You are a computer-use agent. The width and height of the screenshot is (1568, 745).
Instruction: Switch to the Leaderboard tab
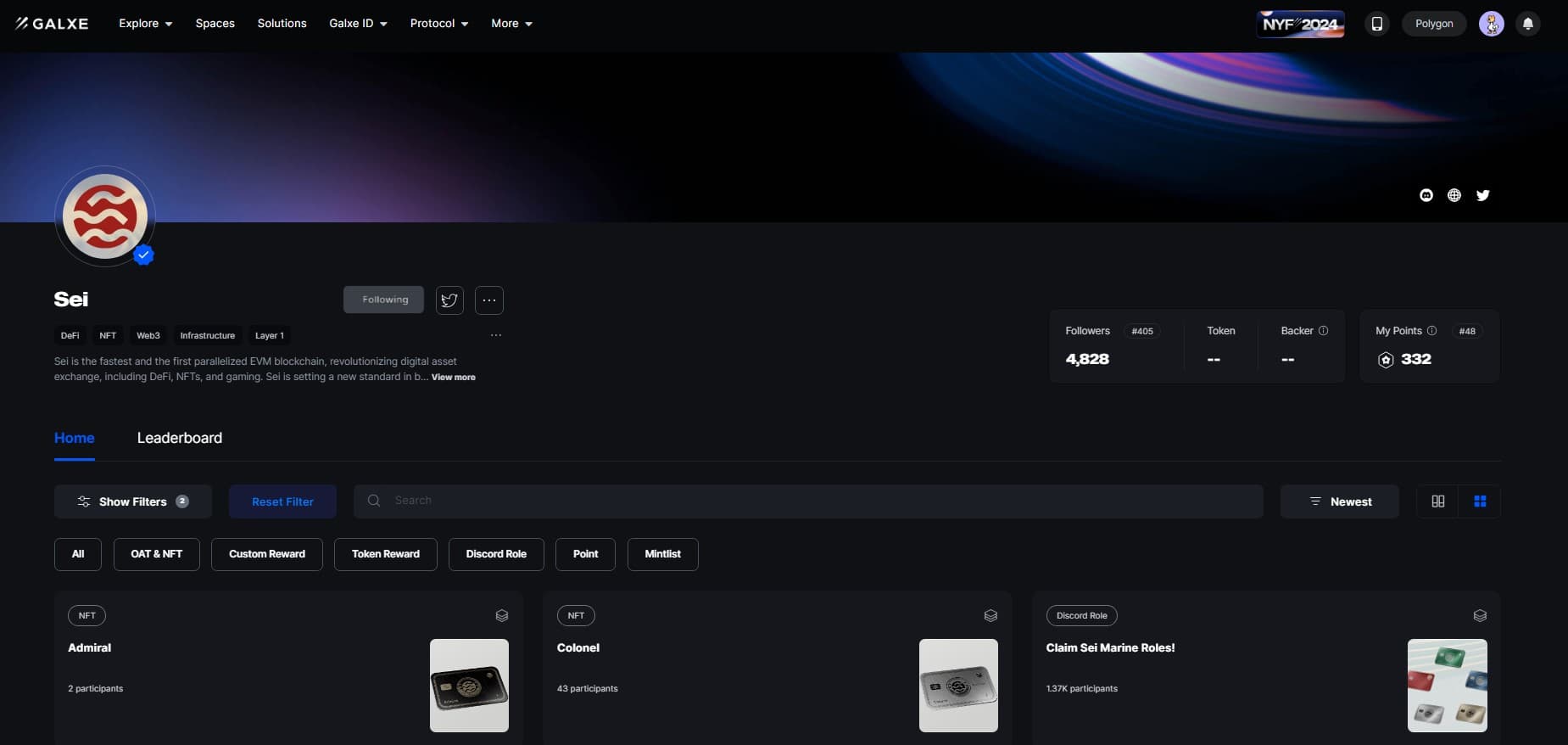click(180, 438)
